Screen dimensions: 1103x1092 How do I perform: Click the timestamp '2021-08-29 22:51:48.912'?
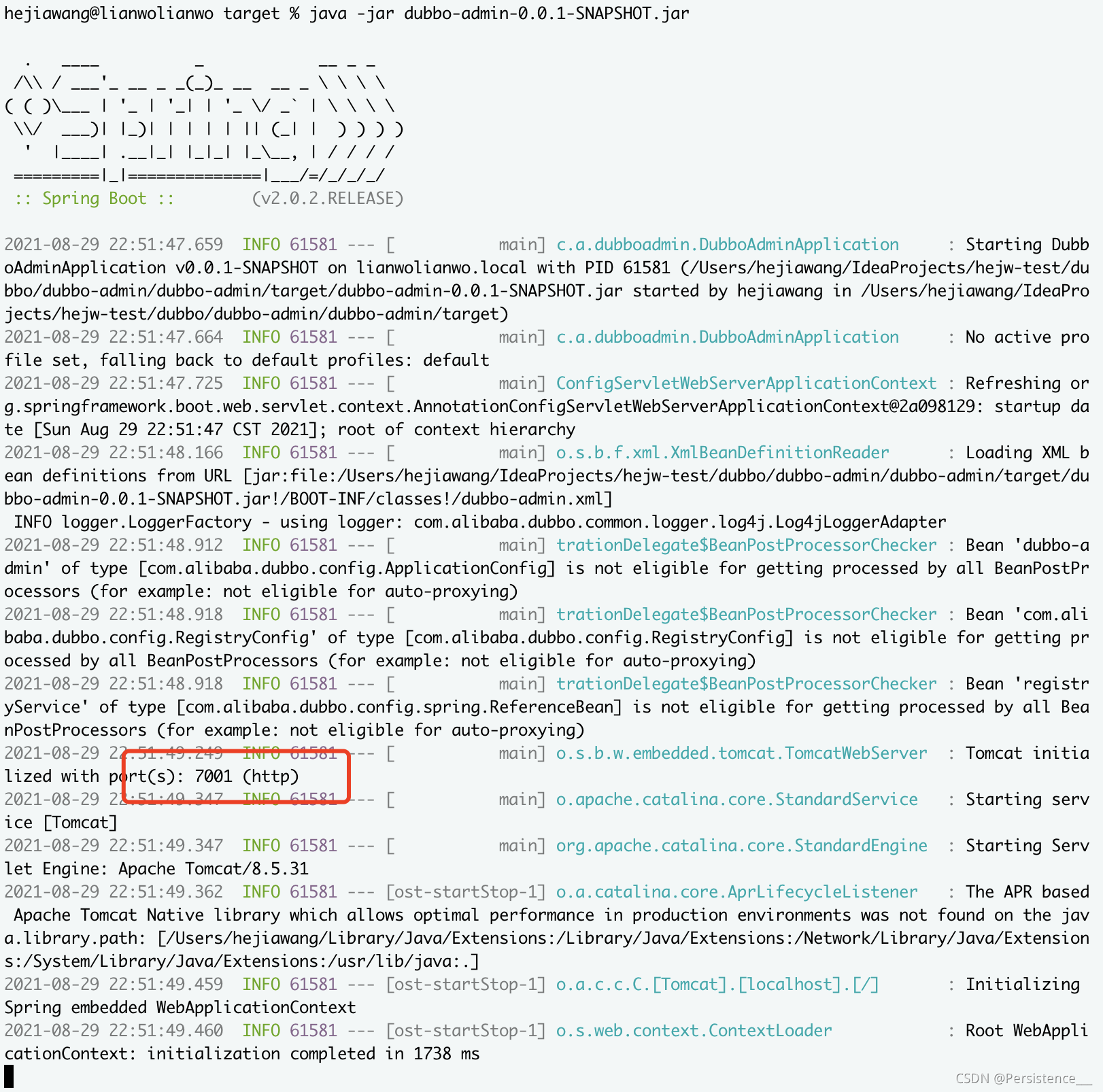114,545
